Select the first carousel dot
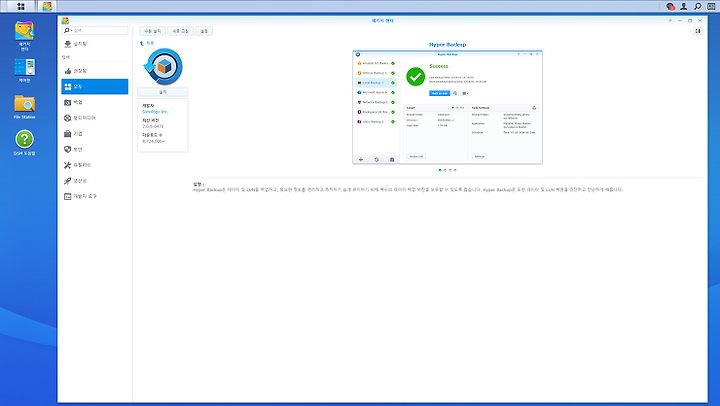This screenshot has width=720, height=406. pyautogui.click(x=440, y=170)
